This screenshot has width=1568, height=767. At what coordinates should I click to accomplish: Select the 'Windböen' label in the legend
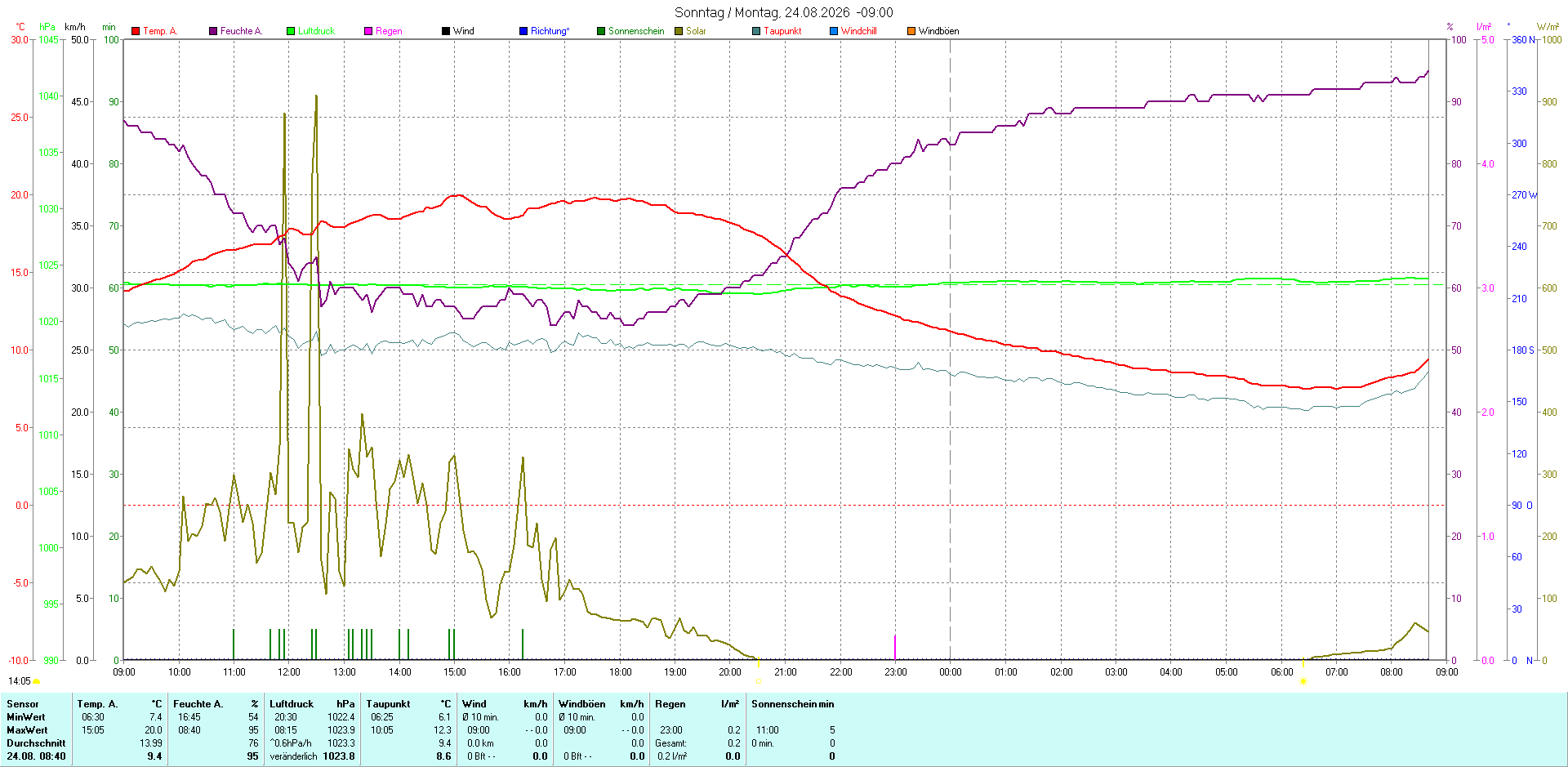[939, 31]
